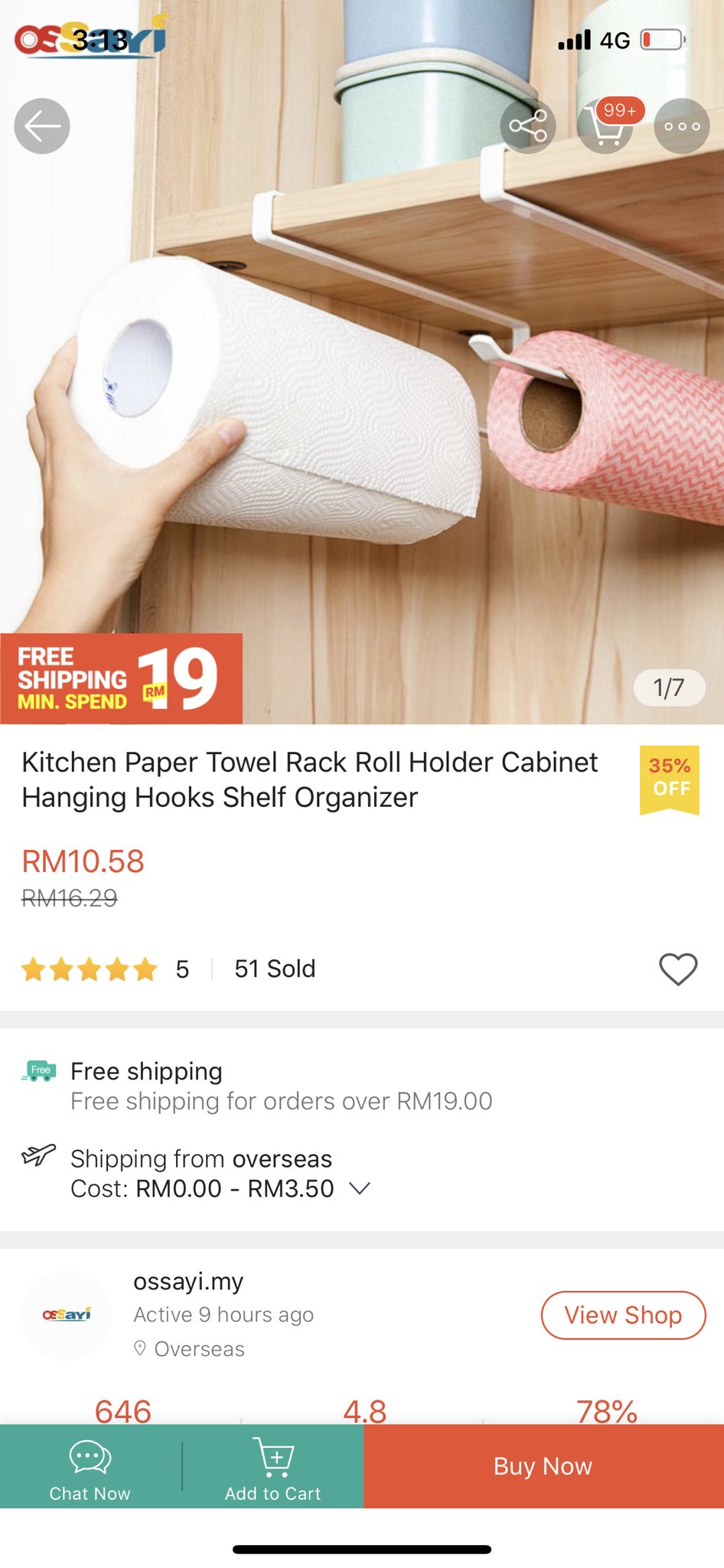The width and height of the screenshot is (724, 1568).
Task: Open shopping cart with 99+ badge
Action: point(606,126)
